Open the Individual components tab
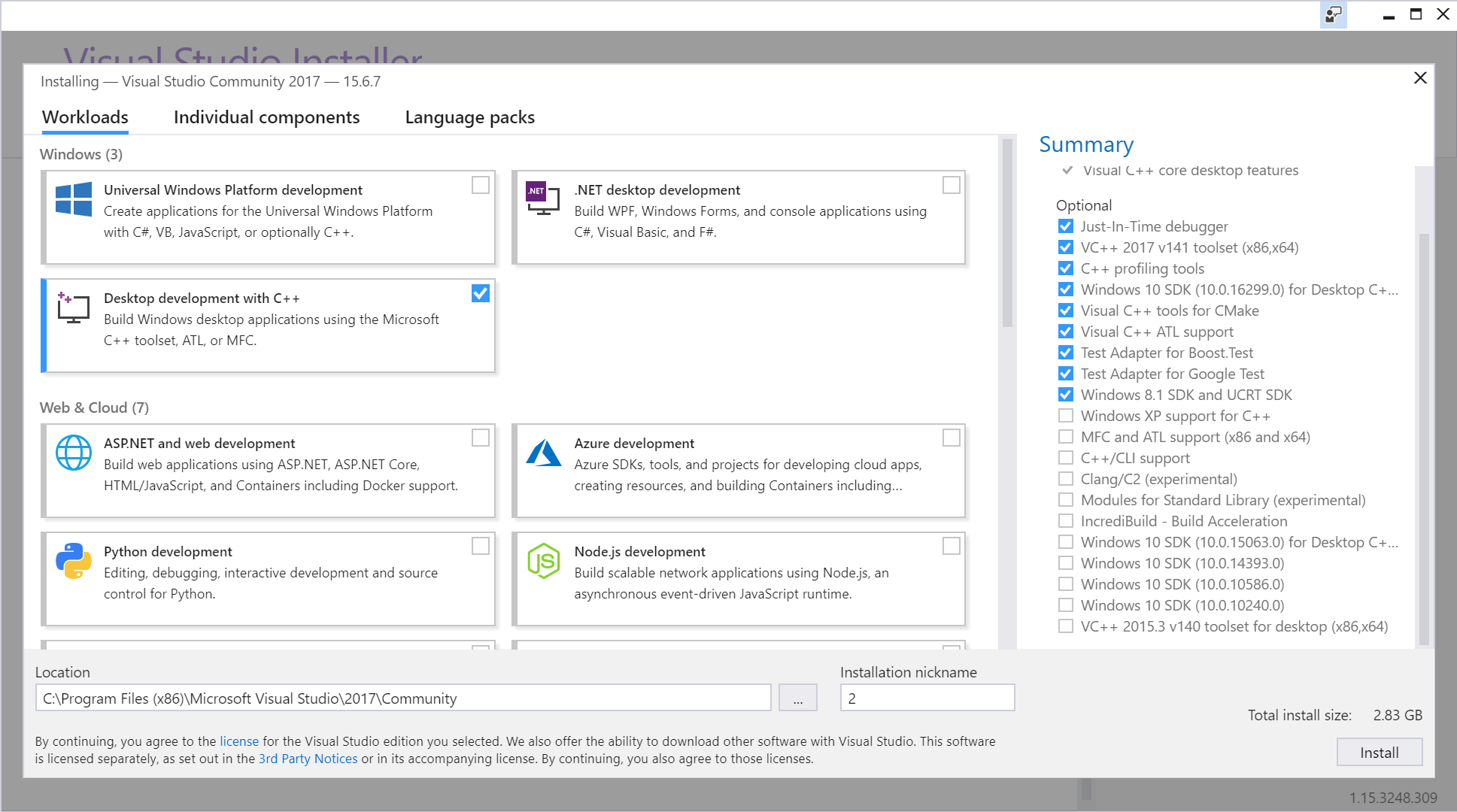1457x812 pixels. tap(266, 117)
